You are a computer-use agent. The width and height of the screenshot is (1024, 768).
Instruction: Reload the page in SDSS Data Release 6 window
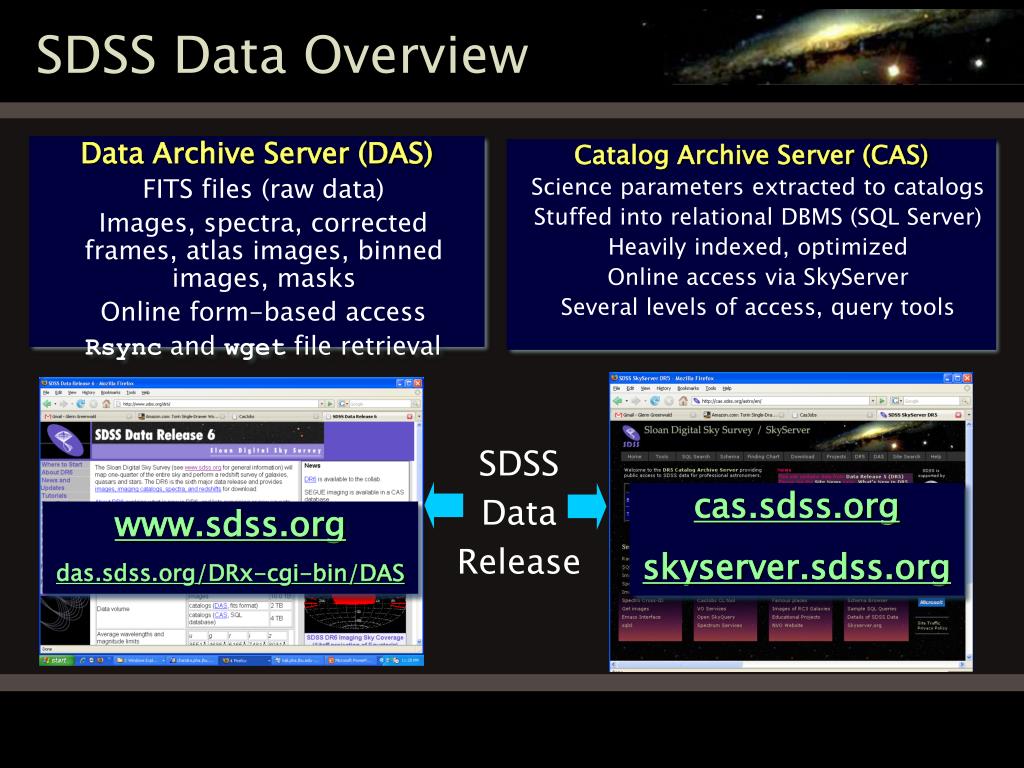[80, 404]
